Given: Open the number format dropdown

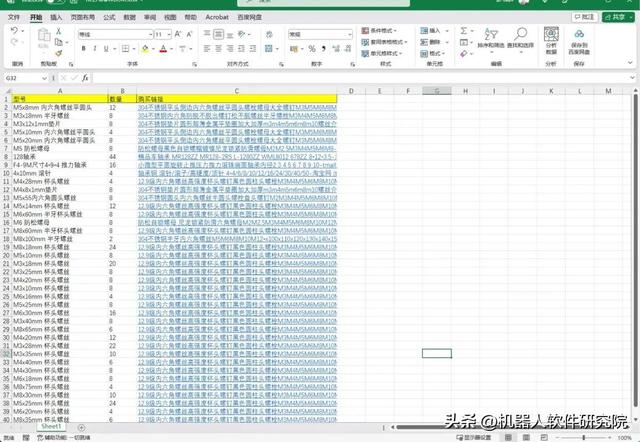Looking at the screenshot, I should click(x=350, y=34).
